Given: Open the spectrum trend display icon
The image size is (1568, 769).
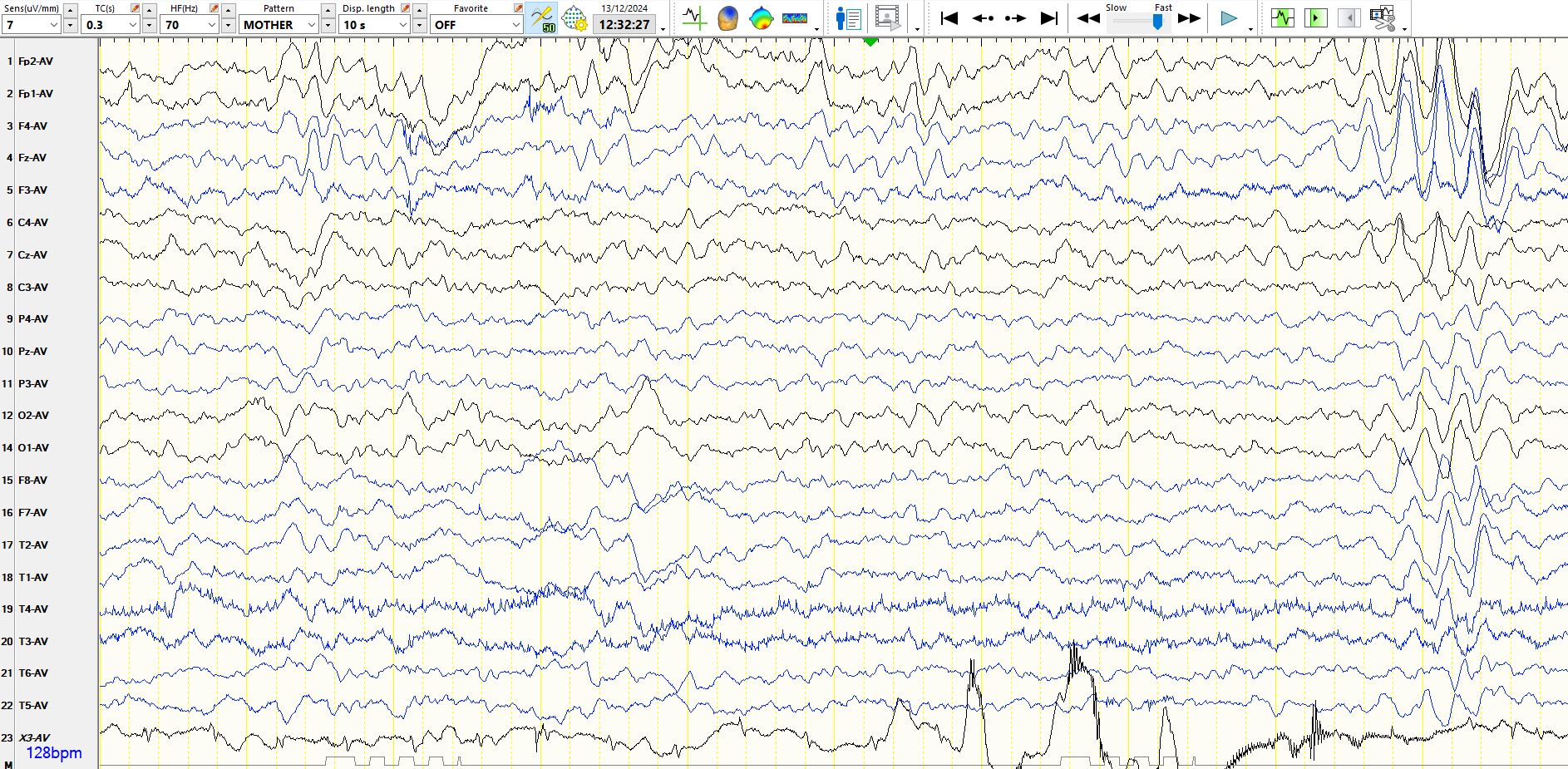Looking at the screenshot, I should [795, 18].
